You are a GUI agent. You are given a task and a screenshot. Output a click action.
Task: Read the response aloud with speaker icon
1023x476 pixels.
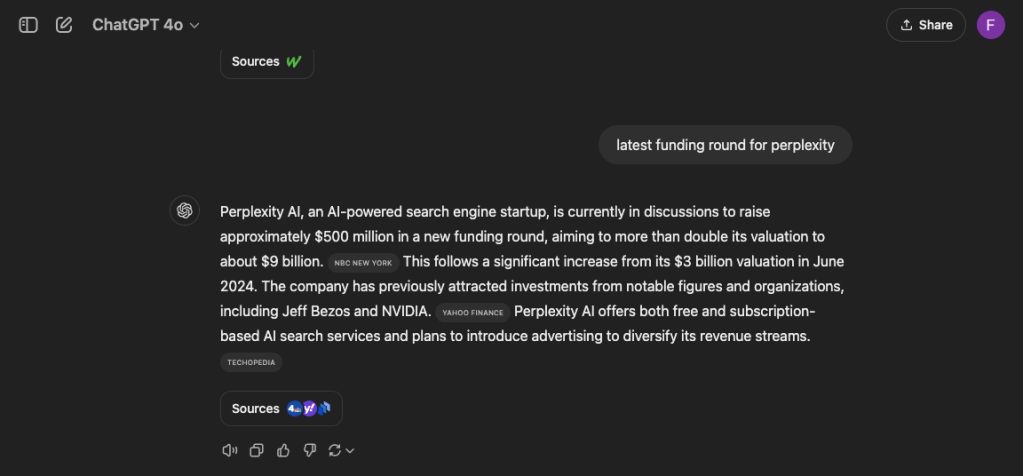230,450
